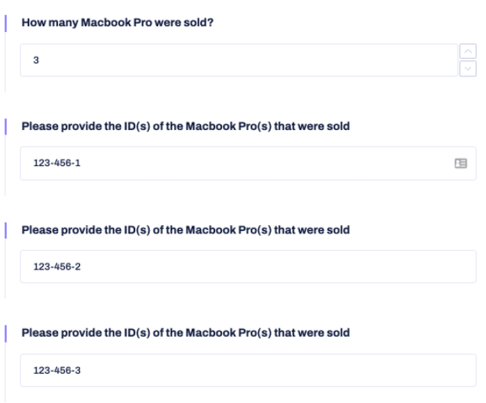Click purple marker beside 'How many Macbook Pro' question
The image size is (486, 403).
[x=6, y=23]
